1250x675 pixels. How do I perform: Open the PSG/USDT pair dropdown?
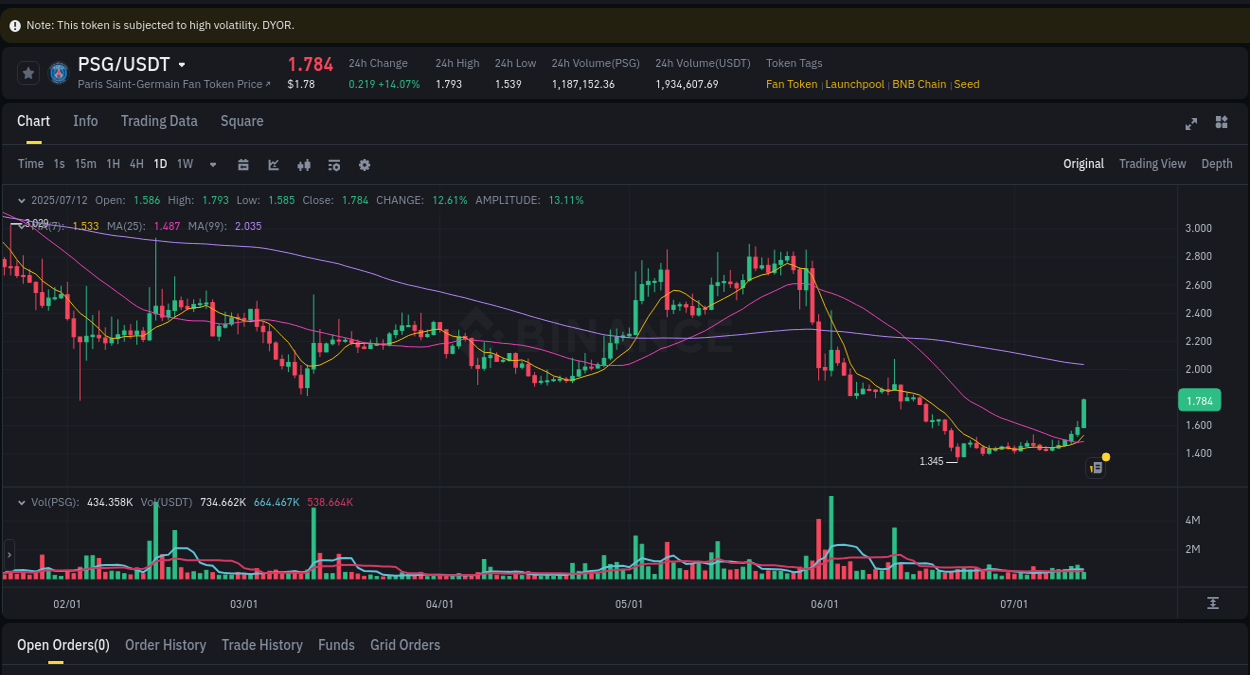point(181,64)
